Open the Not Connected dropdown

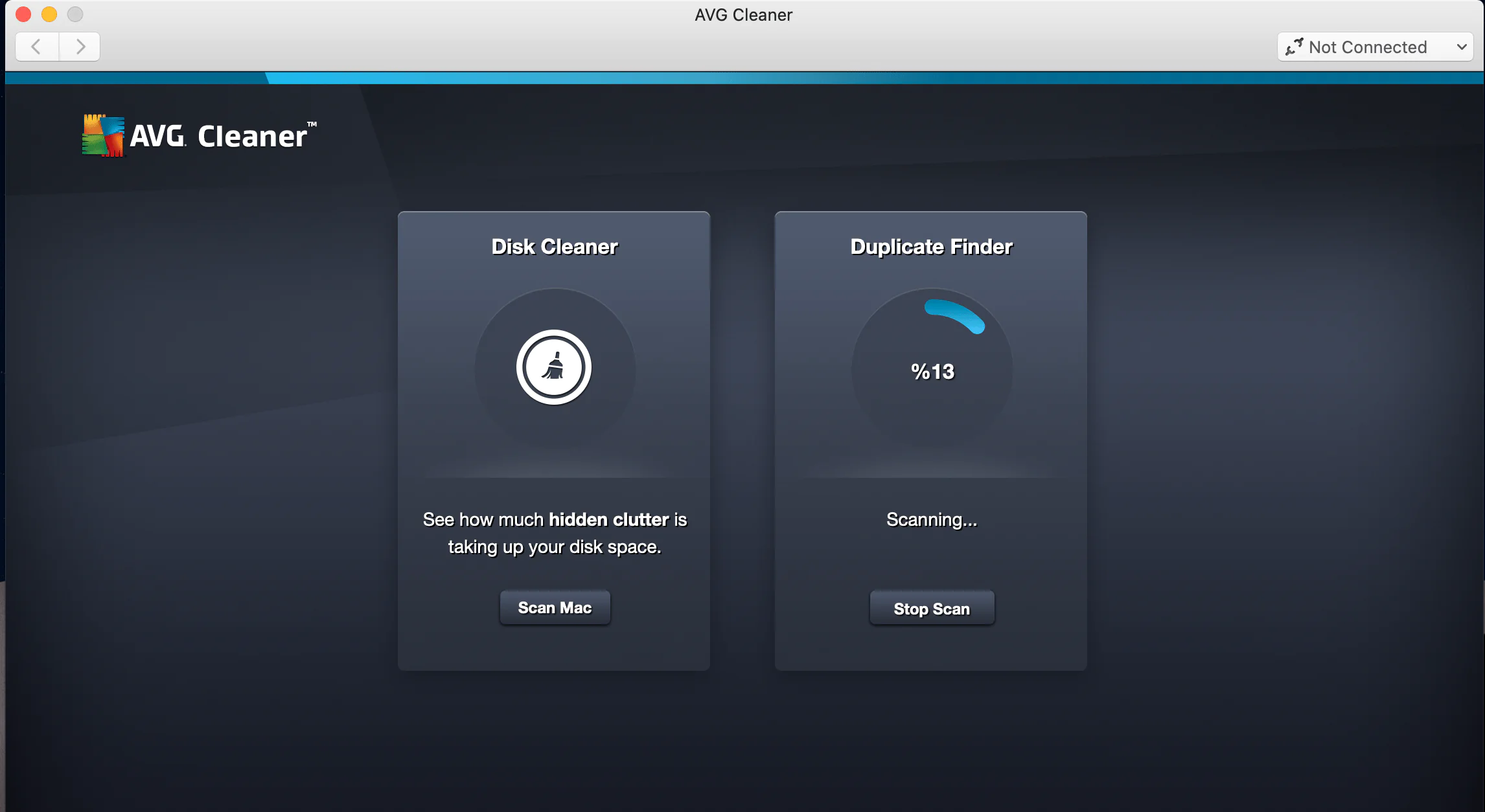(x=1367, y=47)
